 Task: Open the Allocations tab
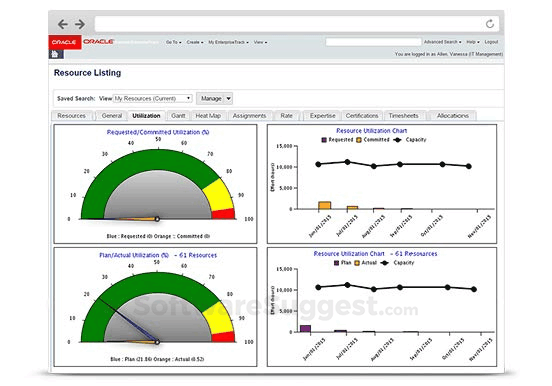[x=453, y=116]
